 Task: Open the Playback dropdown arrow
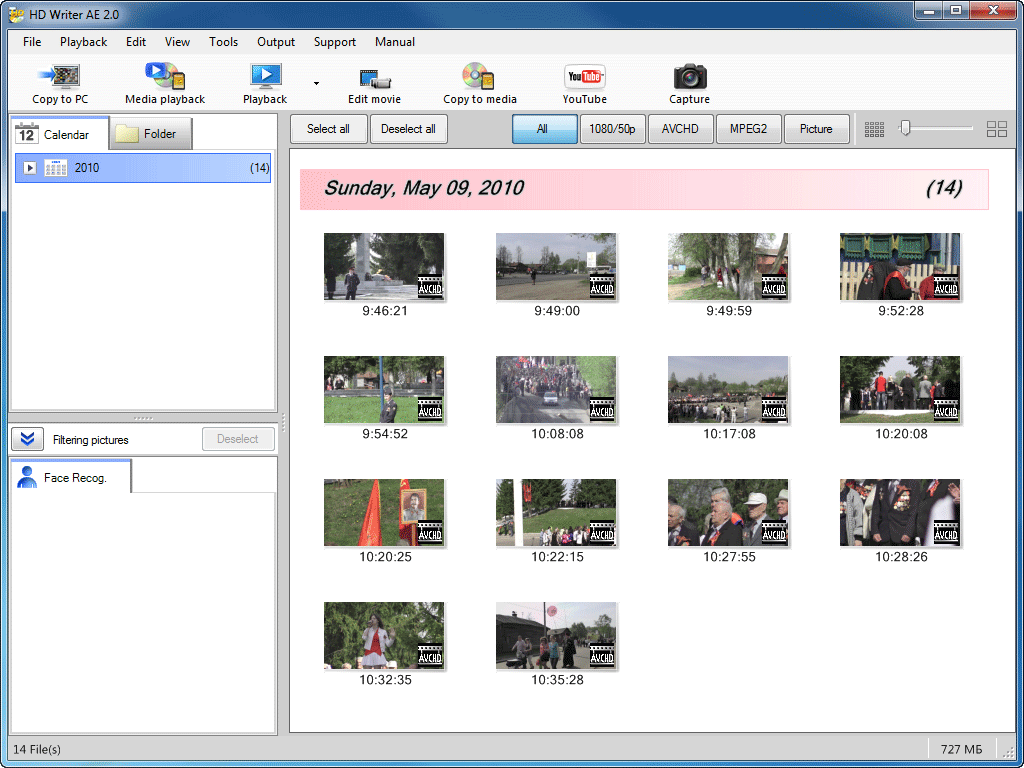click(x=316, y=83)
